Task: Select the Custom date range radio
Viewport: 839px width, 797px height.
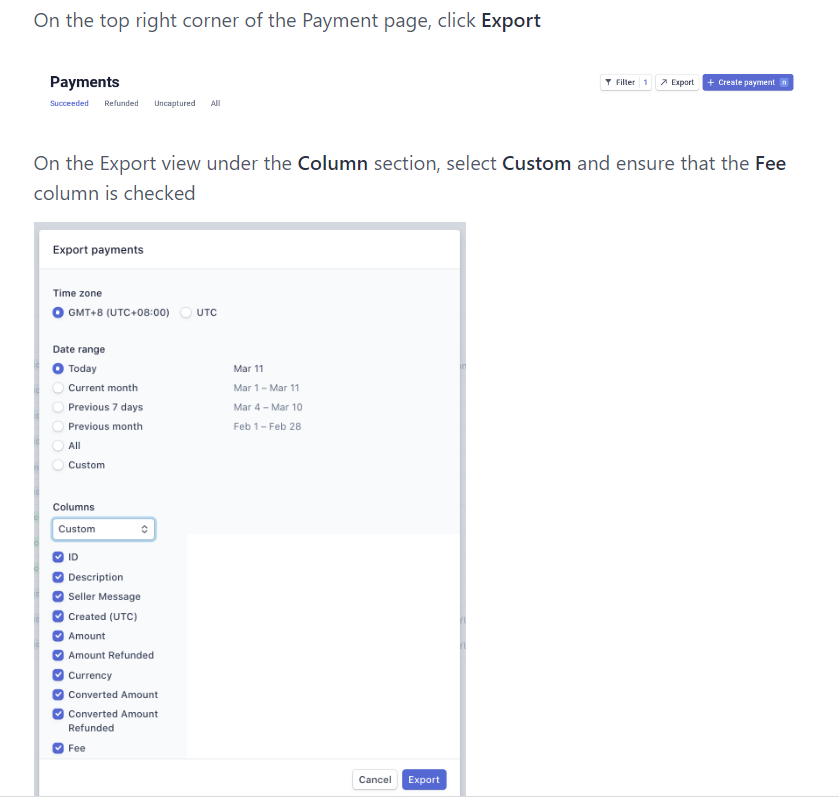Action: (x=59, y=465)
